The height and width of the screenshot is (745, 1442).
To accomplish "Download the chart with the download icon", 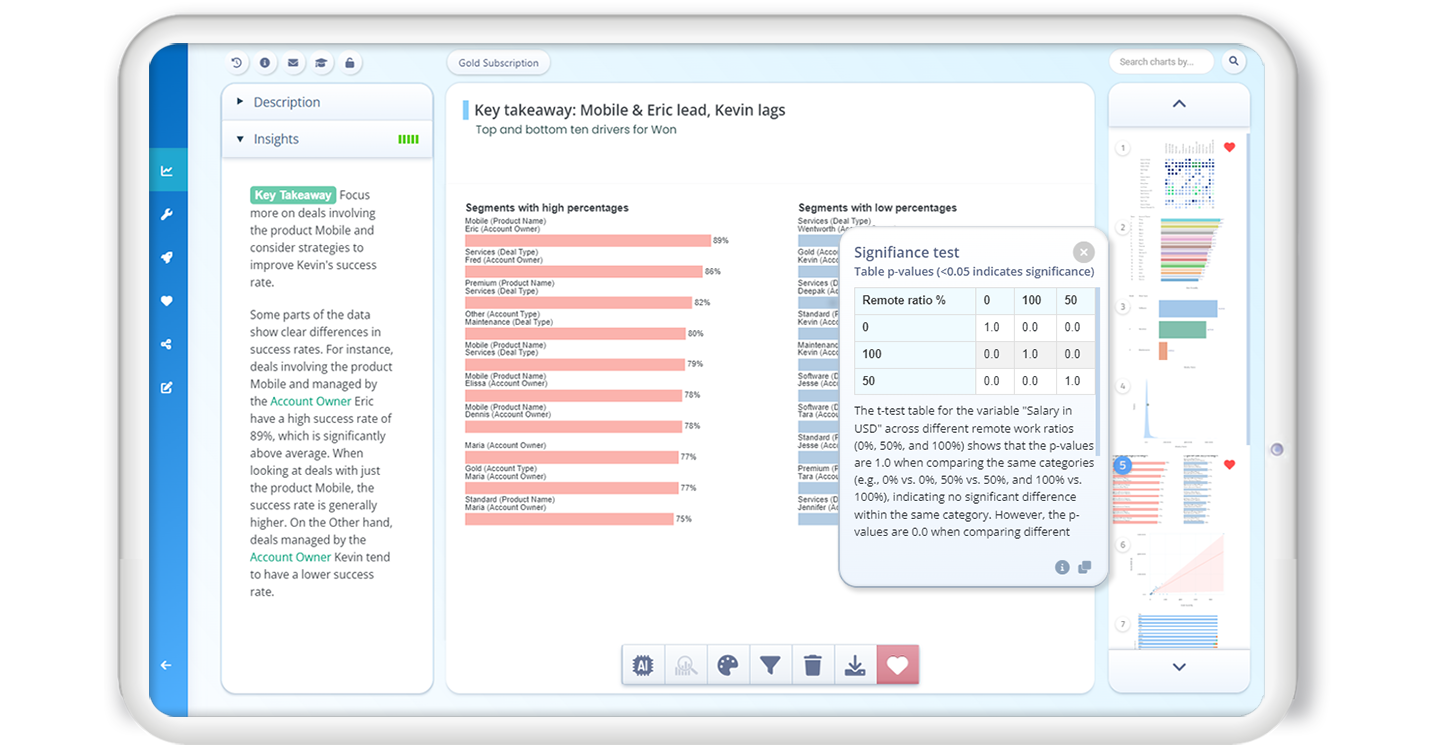I will (x=855, y=664).
